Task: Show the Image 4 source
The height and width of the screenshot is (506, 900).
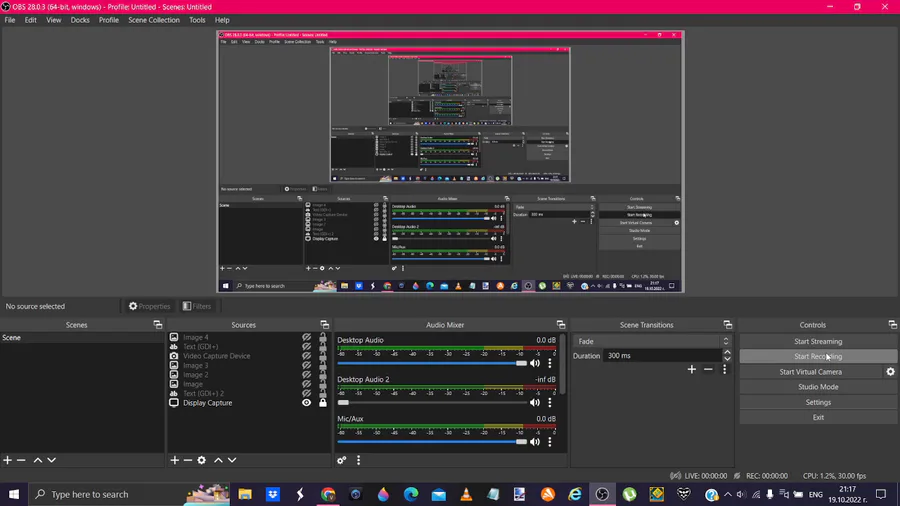Action: click(x=307, y=337)
